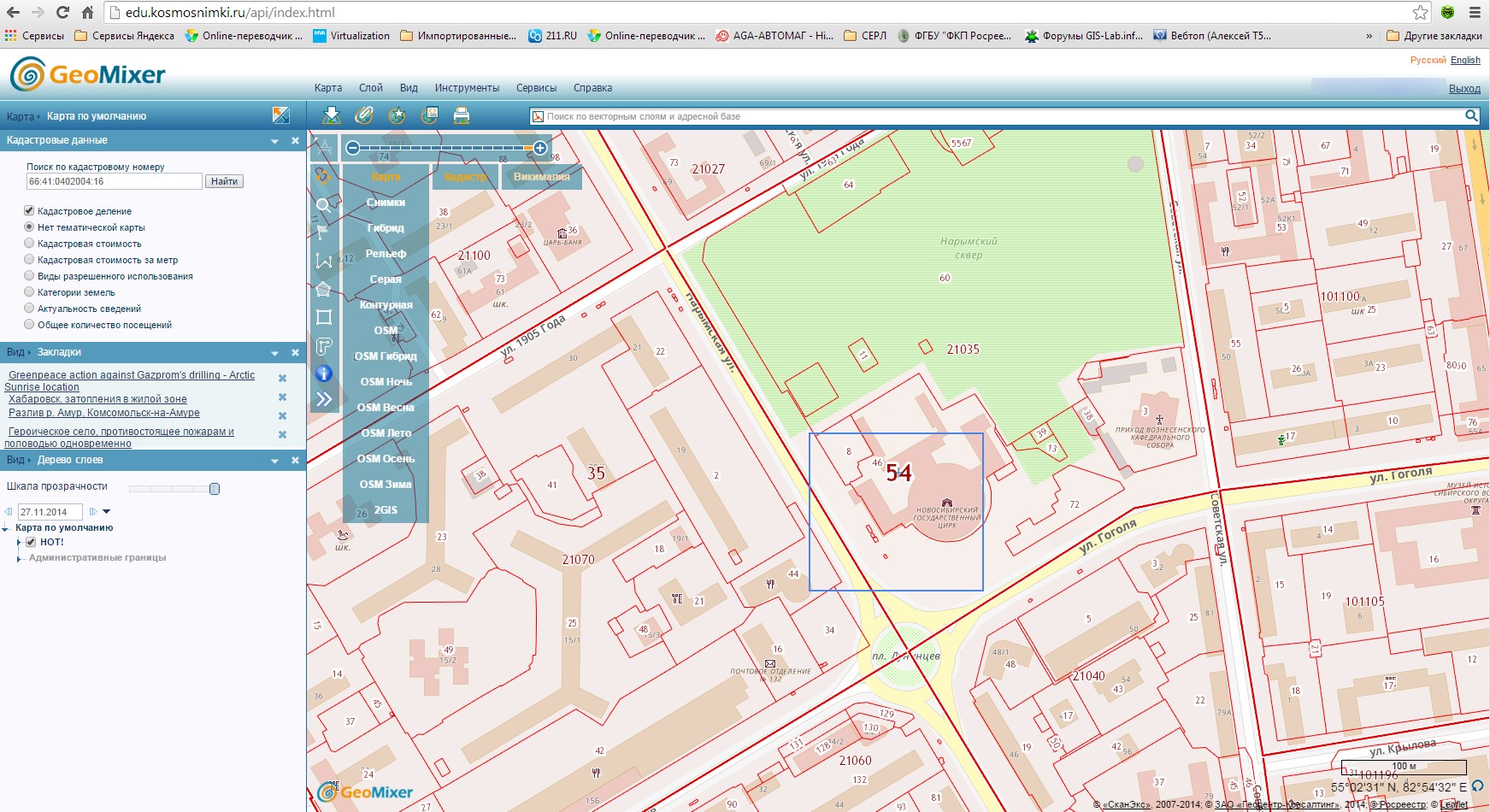
Task: Select Категории земель radio option
Action: (29, 292)
